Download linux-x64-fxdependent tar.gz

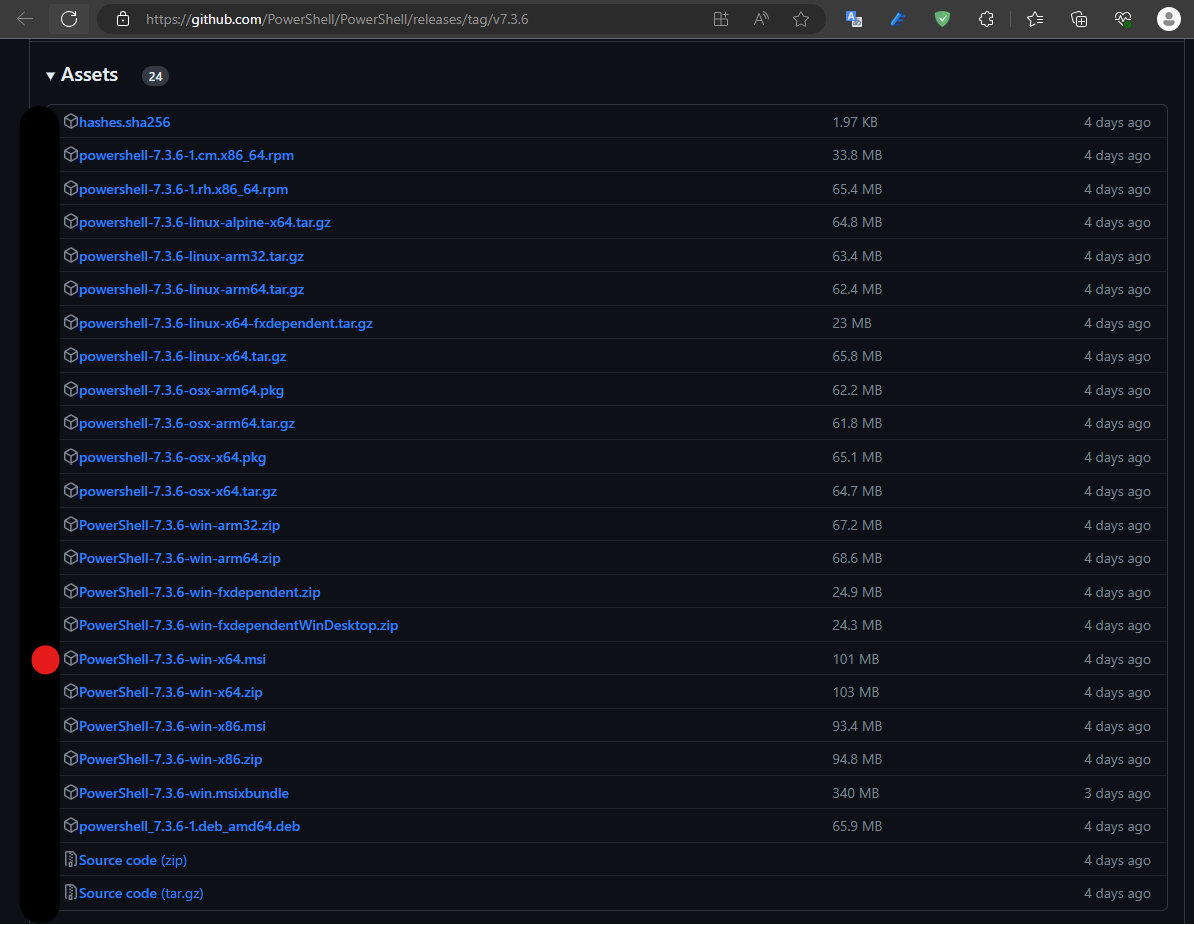point(225,324)
